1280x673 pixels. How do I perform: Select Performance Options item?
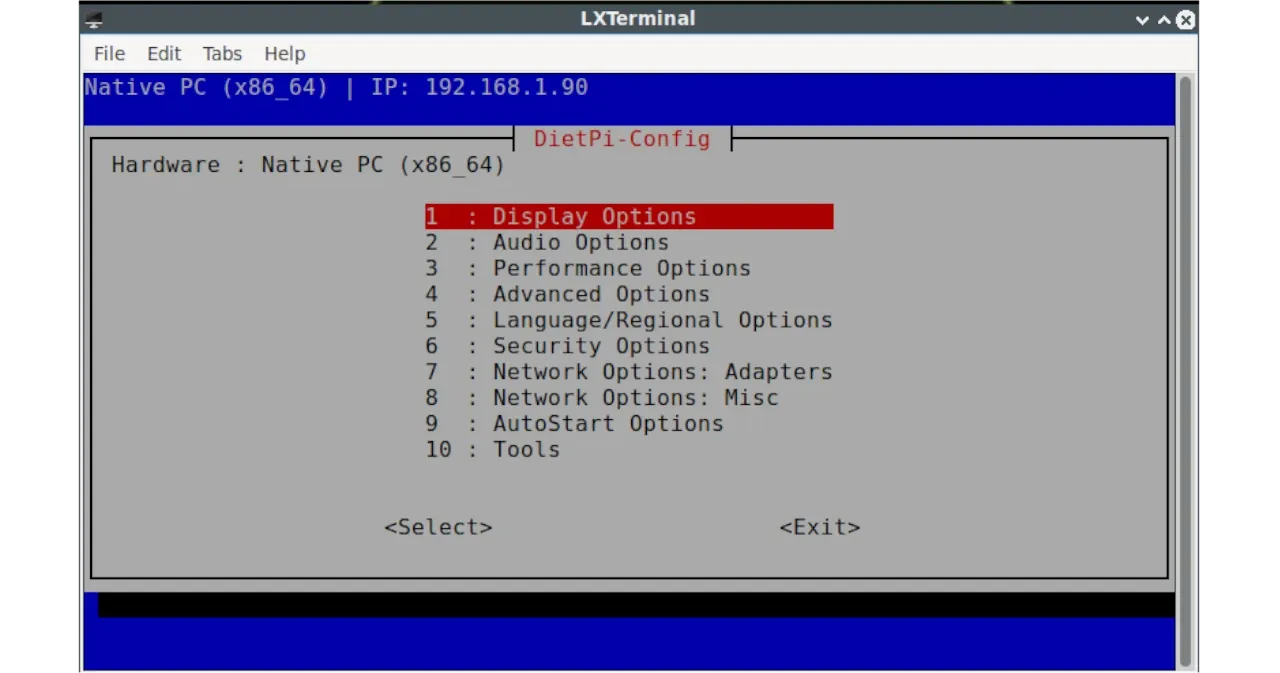click(x=620, y=269)
